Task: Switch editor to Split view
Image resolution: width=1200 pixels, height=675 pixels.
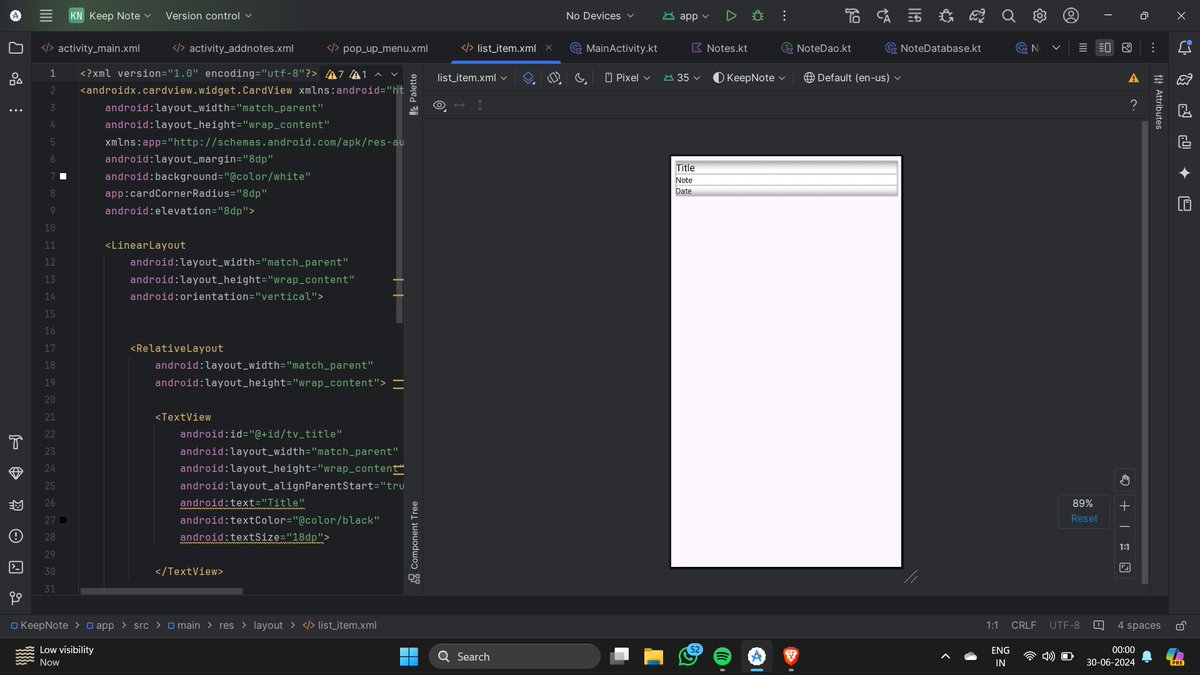Action: [x=1105, y=47]
